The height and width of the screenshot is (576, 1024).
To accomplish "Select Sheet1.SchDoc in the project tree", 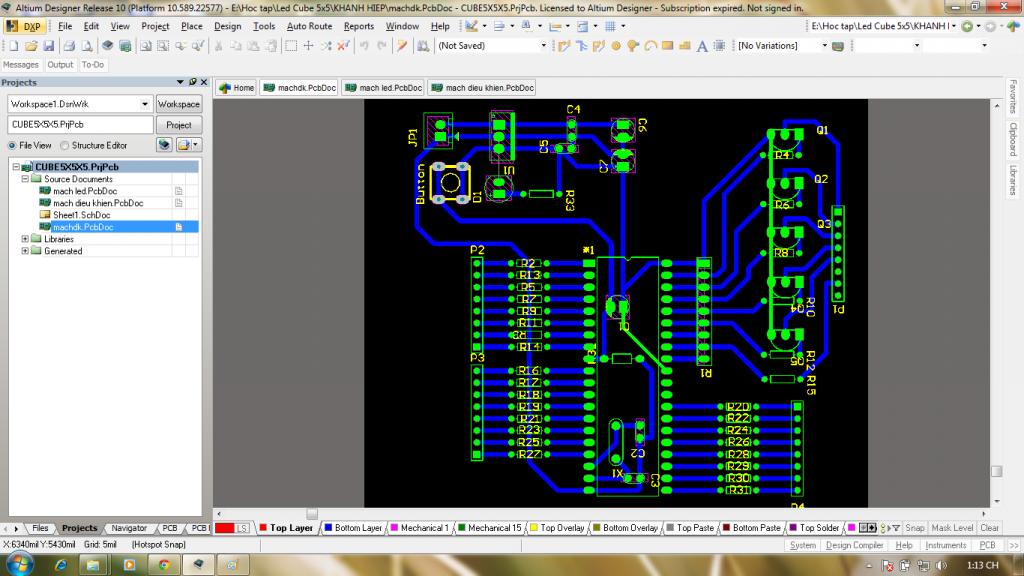I will 79,215.
